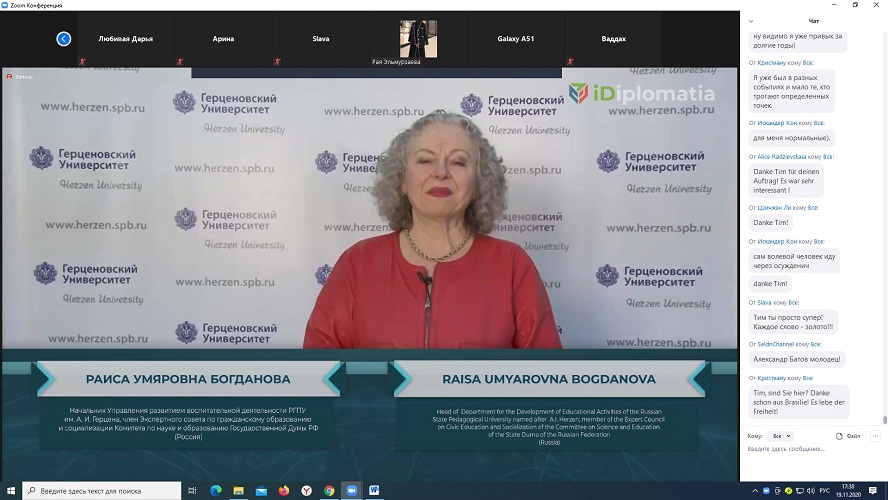This screenshot has height=500, width=888.
Task: Attach a file with the Файл button
Action: click(x=848, y=436)
